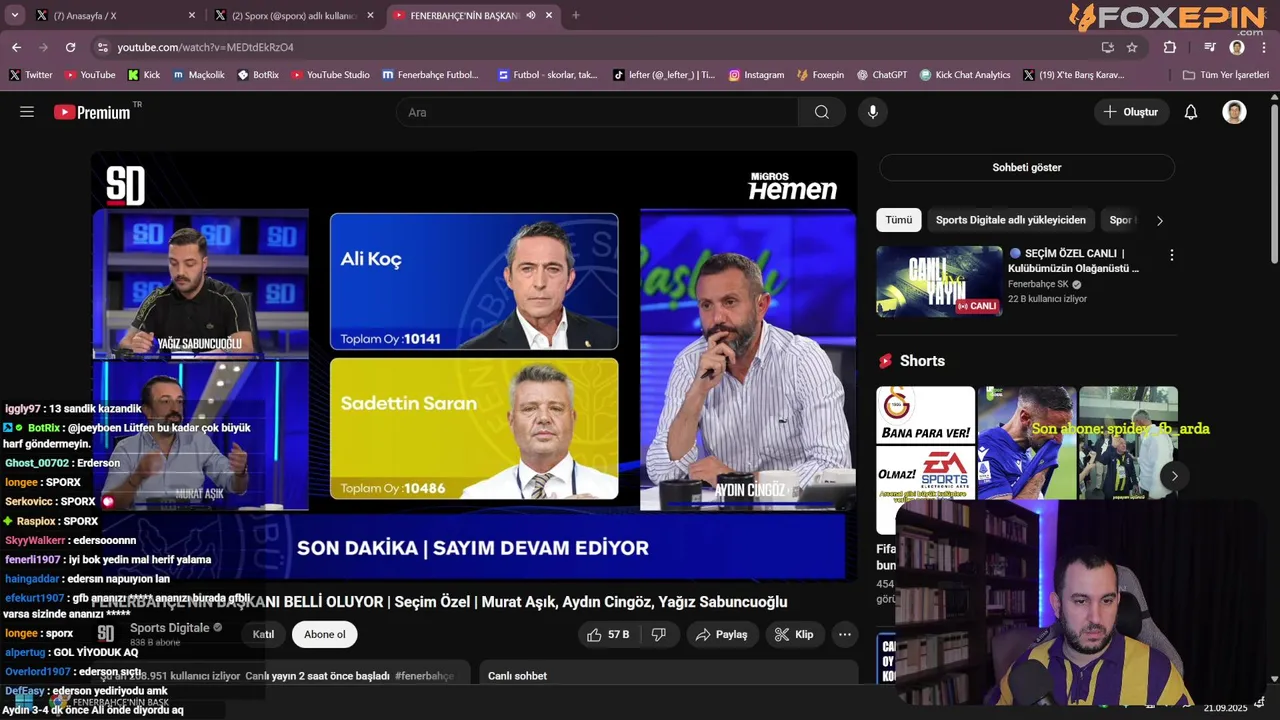Create a clip with Klip button
Viewport: 1280px width, 720px height.
point(794,634)
